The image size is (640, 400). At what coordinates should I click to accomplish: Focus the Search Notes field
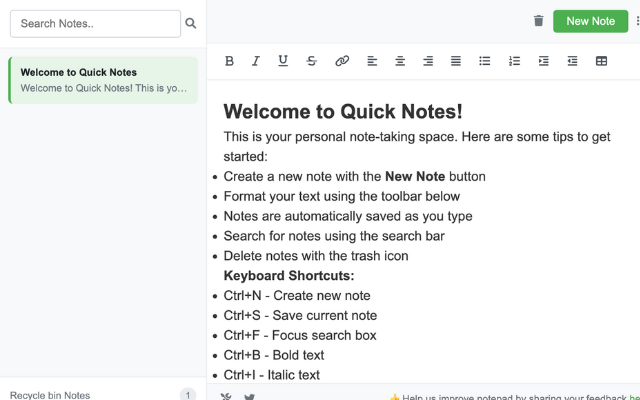pos(96,24)
